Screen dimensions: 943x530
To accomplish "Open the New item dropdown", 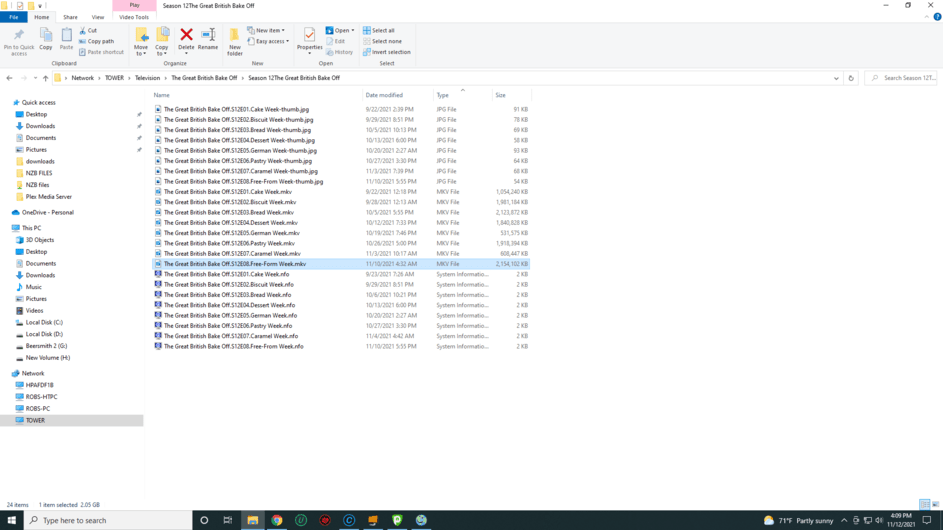I will 266,30.
